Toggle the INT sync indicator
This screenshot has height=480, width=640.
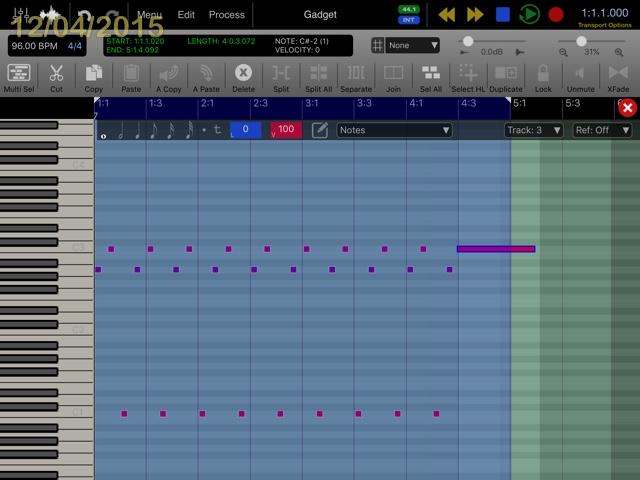[x=409, y=20]
